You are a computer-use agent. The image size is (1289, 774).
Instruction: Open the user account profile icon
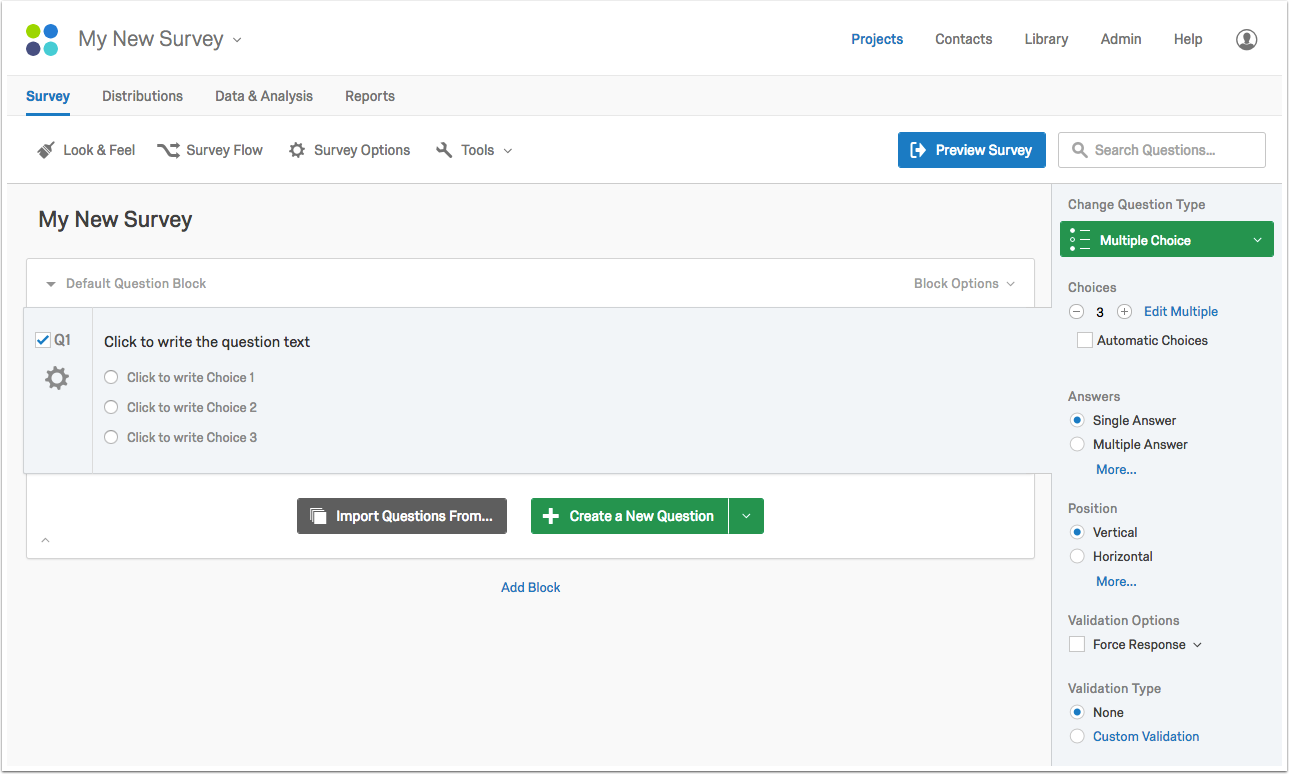pos(1246,39)
